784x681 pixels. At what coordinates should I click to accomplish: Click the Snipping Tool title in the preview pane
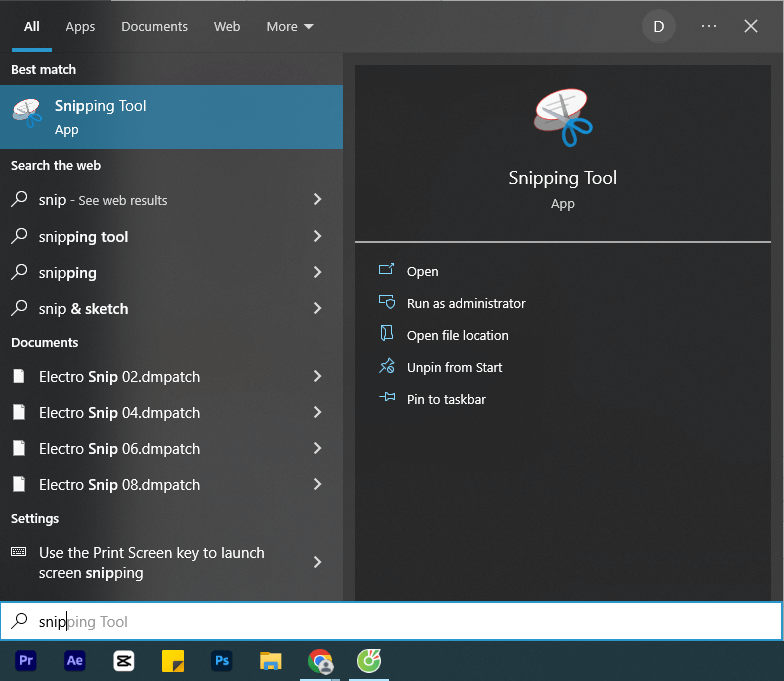(x=562, y=178)
